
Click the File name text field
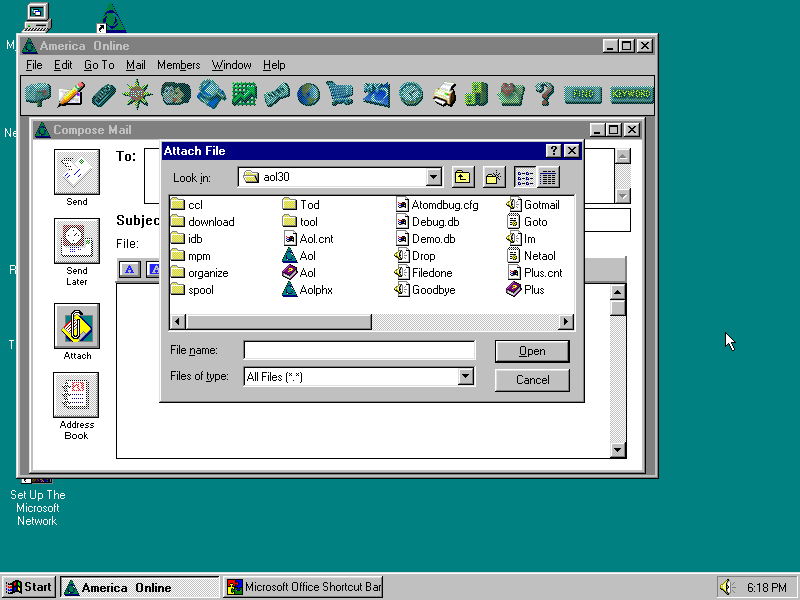[359, 350]
